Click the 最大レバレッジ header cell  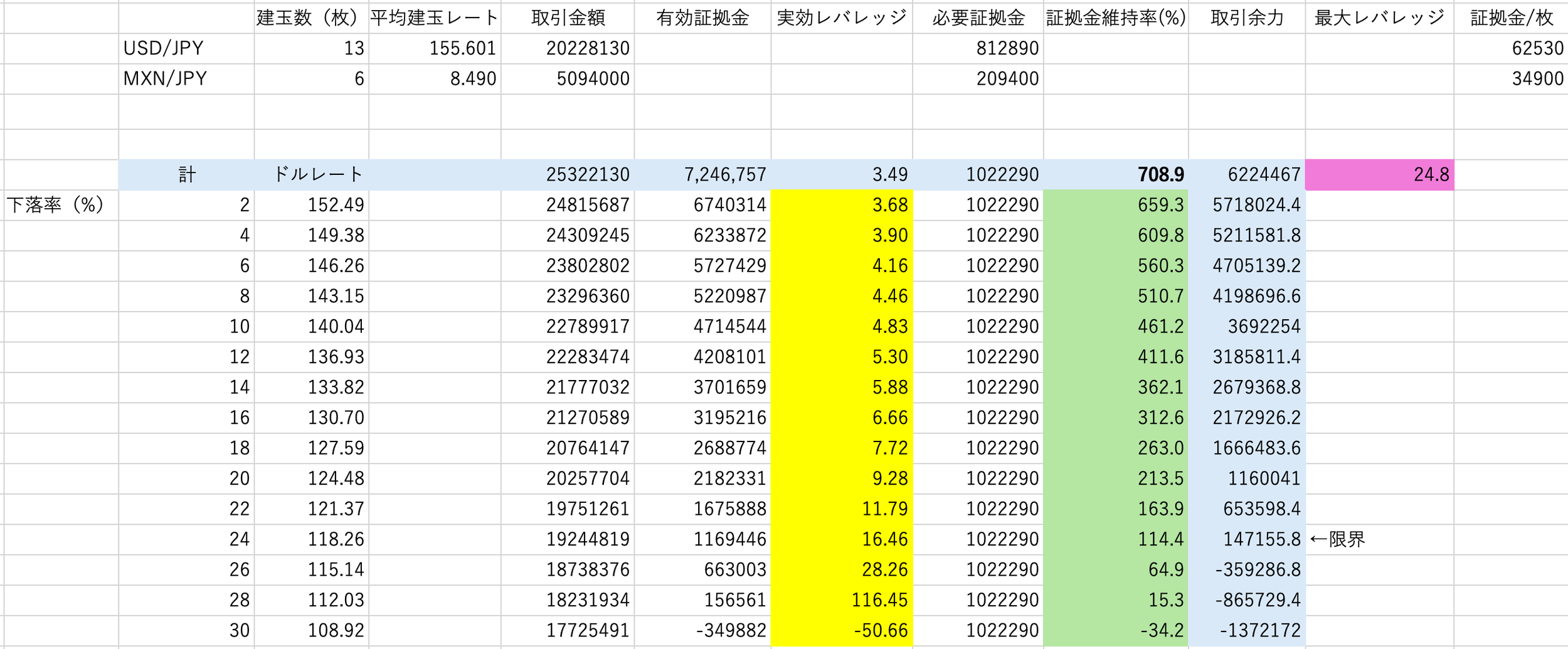click(x=1379, y=18)
